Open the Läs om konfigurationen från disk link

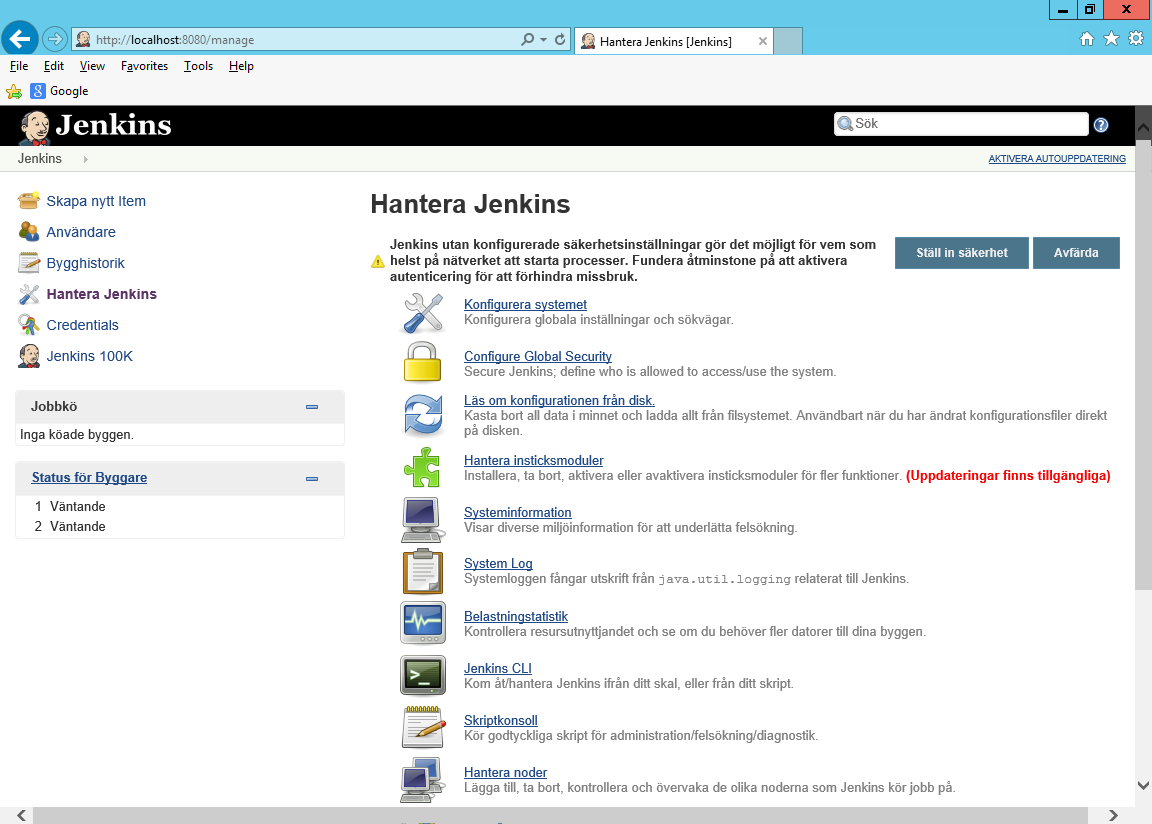tap(559, 400)
